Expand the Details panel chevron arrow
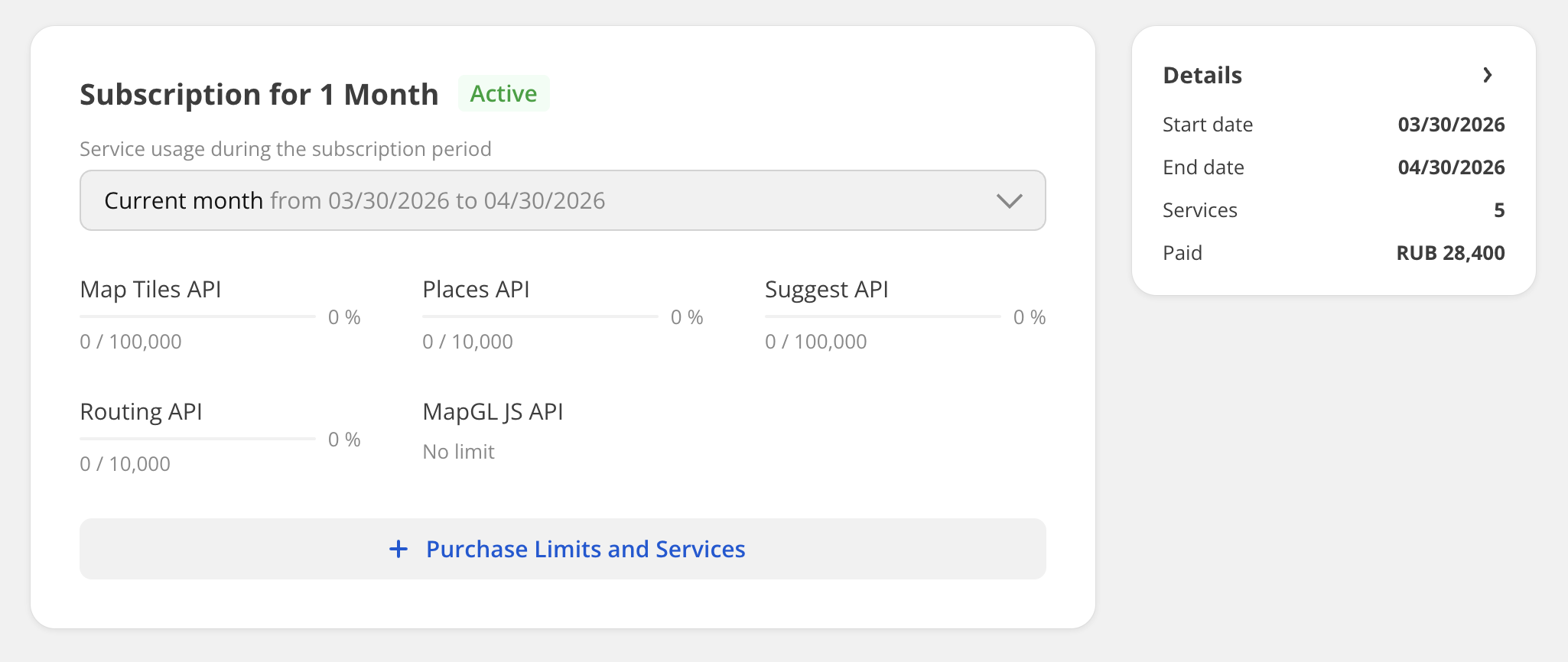The width and height of the screenshot is (1568, 662). tap(1487, 75)
